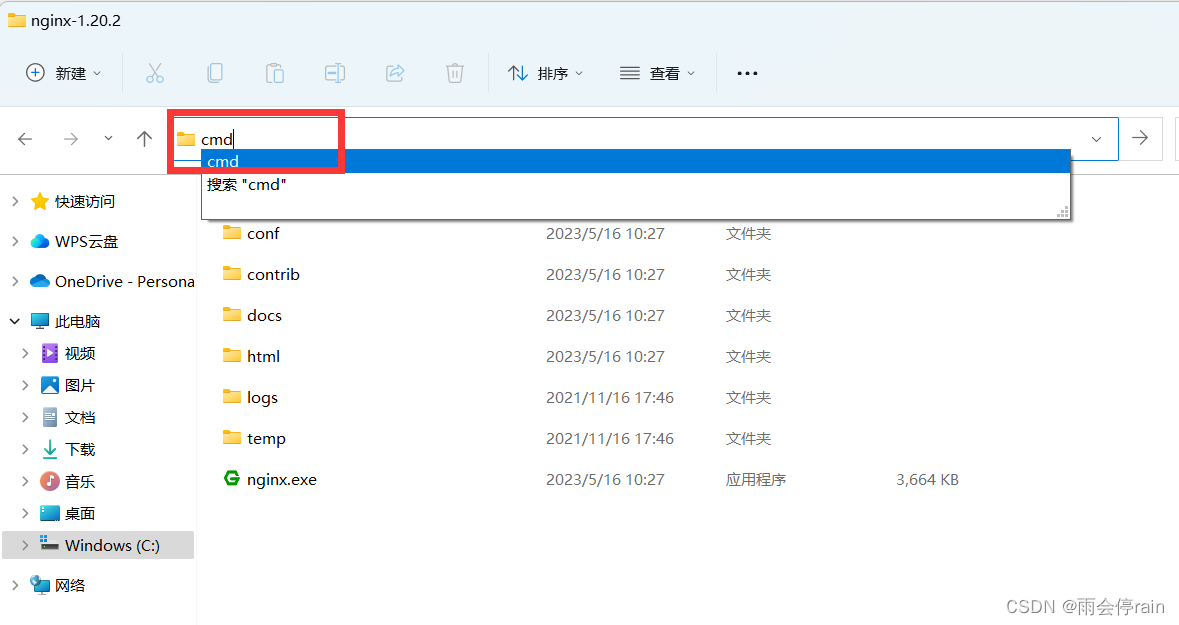Expand the WPS云盘 tree node
1179x625 pixels.
pyautogui.click(x=15, y=241)
